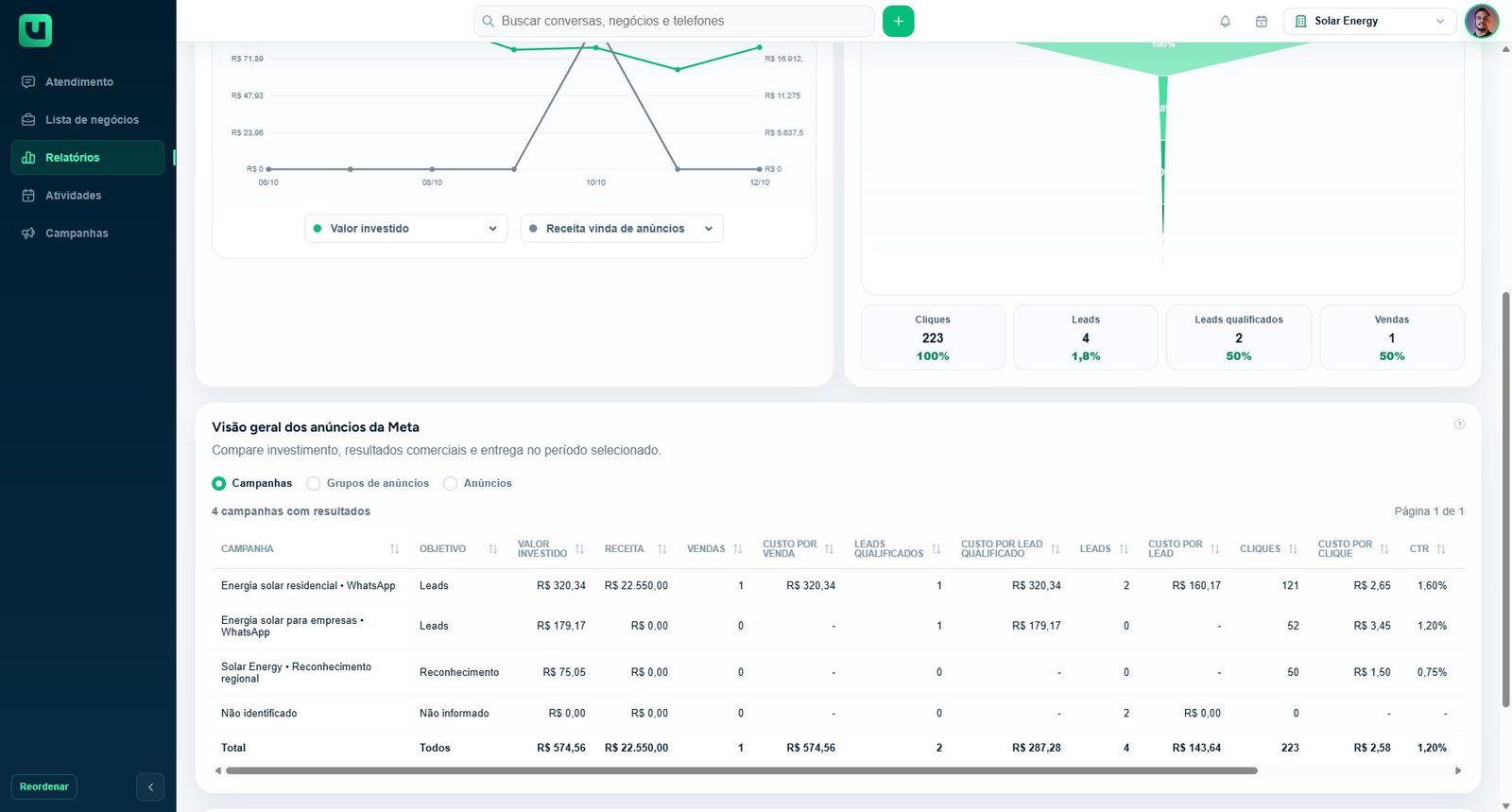Screen dimensions: 1512x812
Task: Click the app logo in the sidebar
Action: tap(35, 30)
